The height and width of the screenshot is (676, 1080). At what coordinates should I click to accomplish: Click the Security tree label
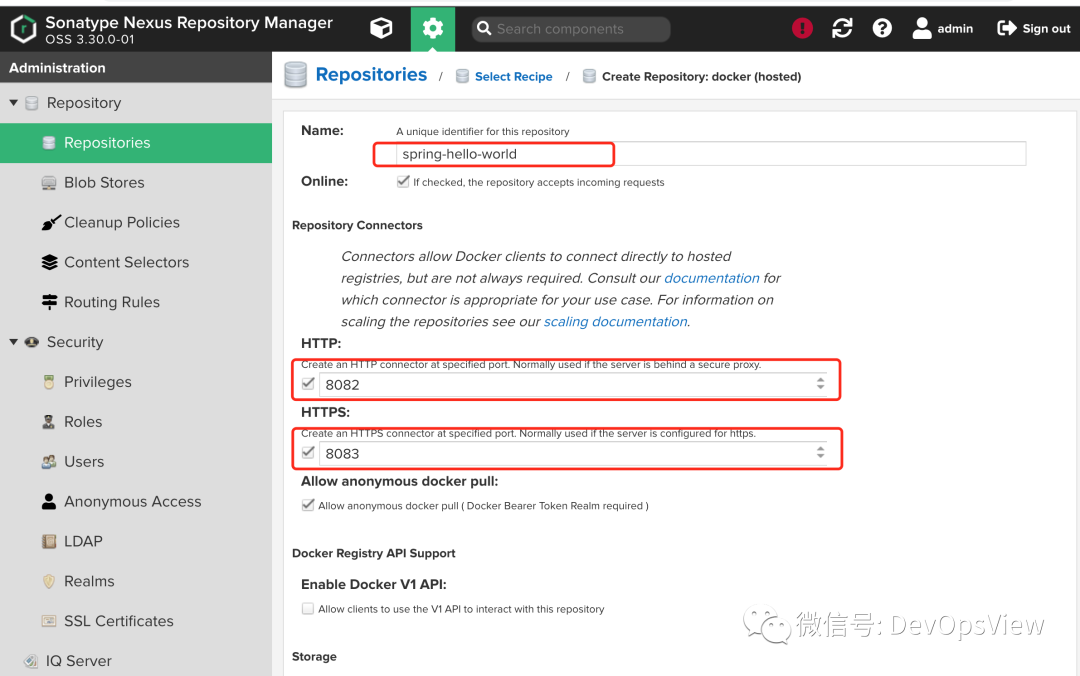[x=75, y=342]
